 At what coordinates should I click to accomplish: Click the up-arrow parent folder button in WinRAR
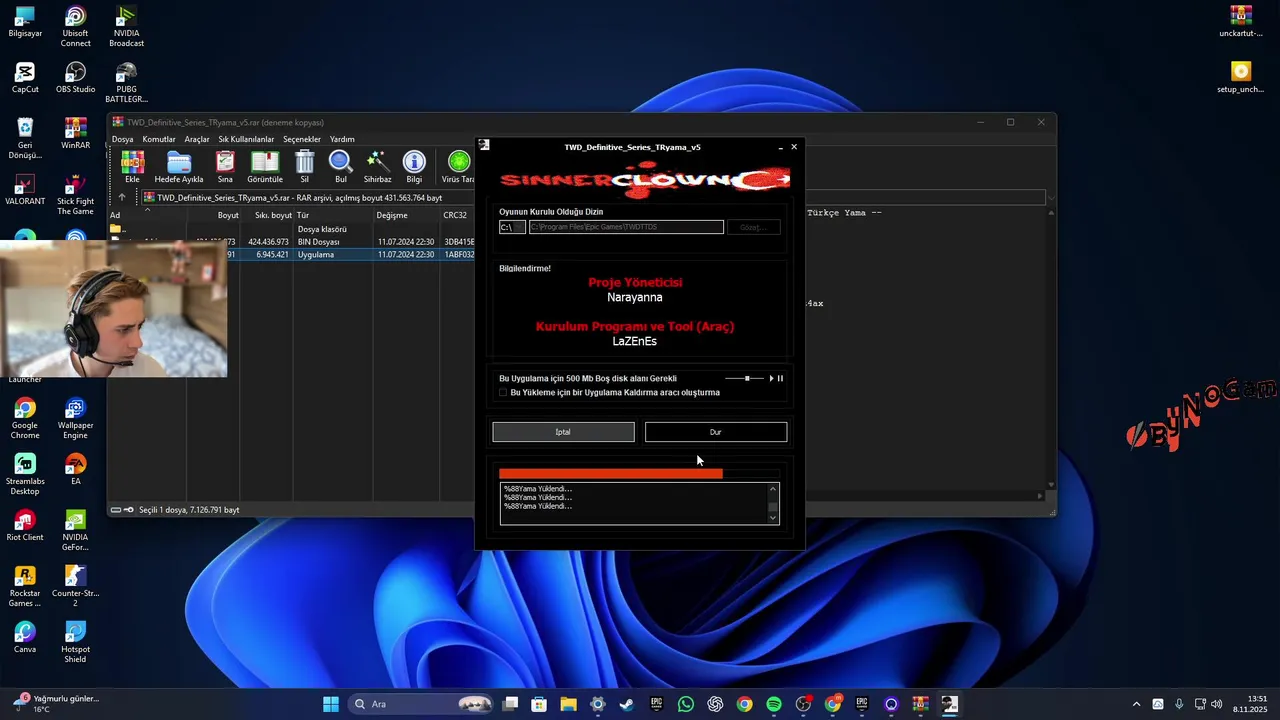point(122,197)
